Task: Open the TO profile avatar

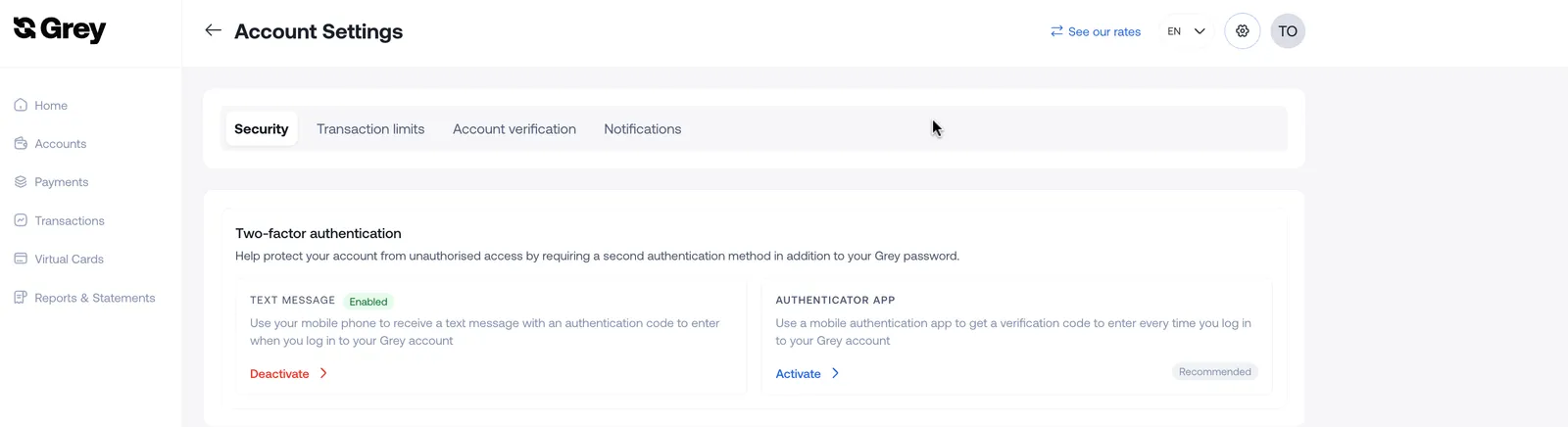Action: point(1288,31)
